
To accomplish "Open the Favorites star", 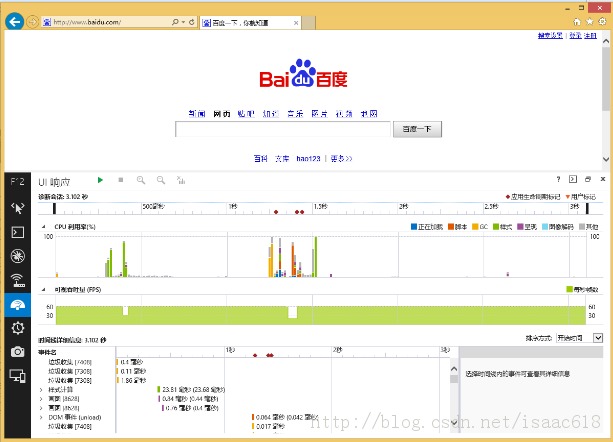I will pyautogui.click(x=590, y=22).
